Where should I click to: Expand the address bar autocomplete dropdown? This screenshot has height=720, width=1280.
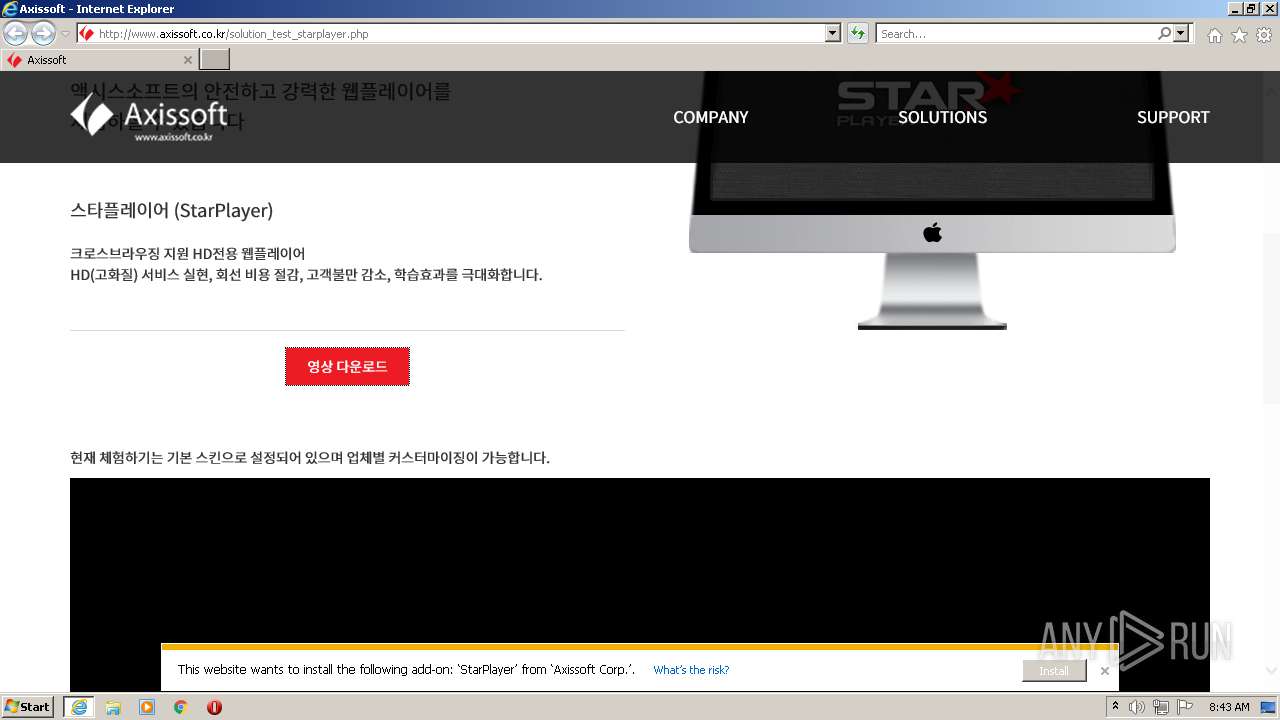[x=833, y=34]
